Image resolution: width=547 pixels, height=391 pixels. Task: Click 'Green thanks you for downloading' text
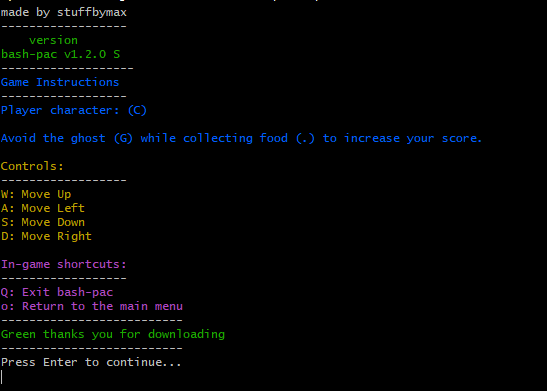[113, 334]
